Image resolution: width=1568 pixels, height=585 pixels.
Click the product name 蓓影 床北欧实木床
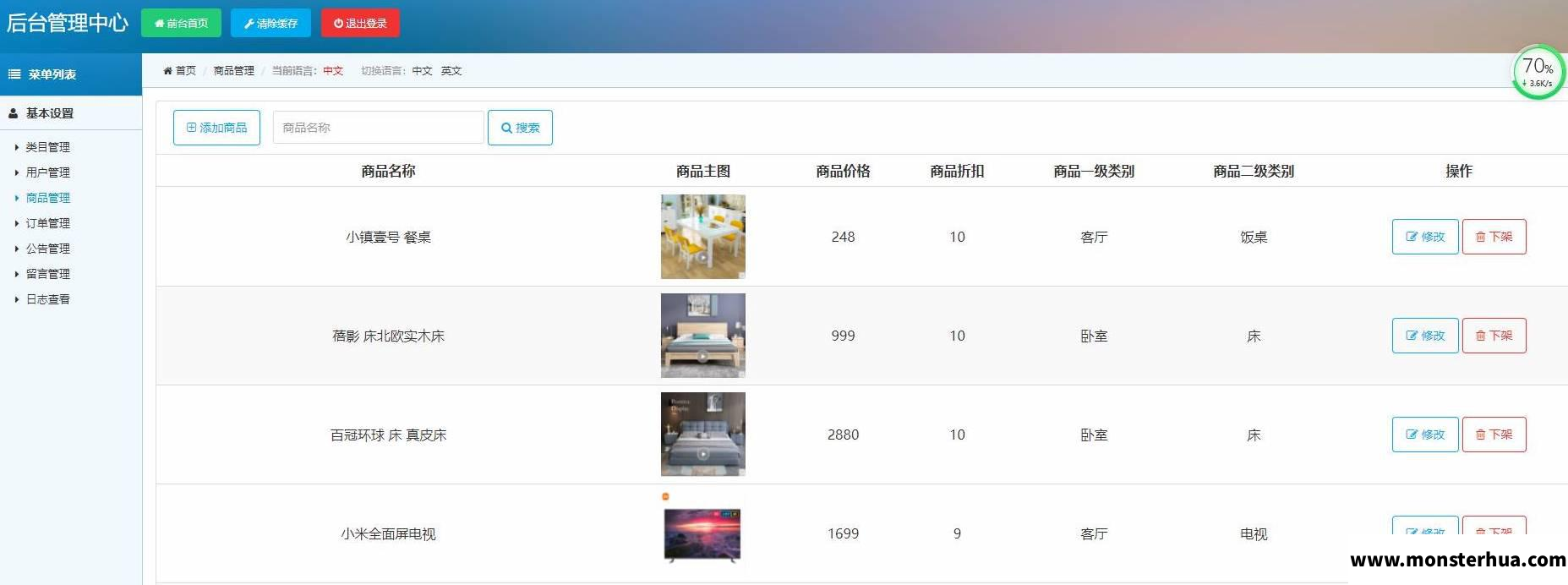click(388, 336)
